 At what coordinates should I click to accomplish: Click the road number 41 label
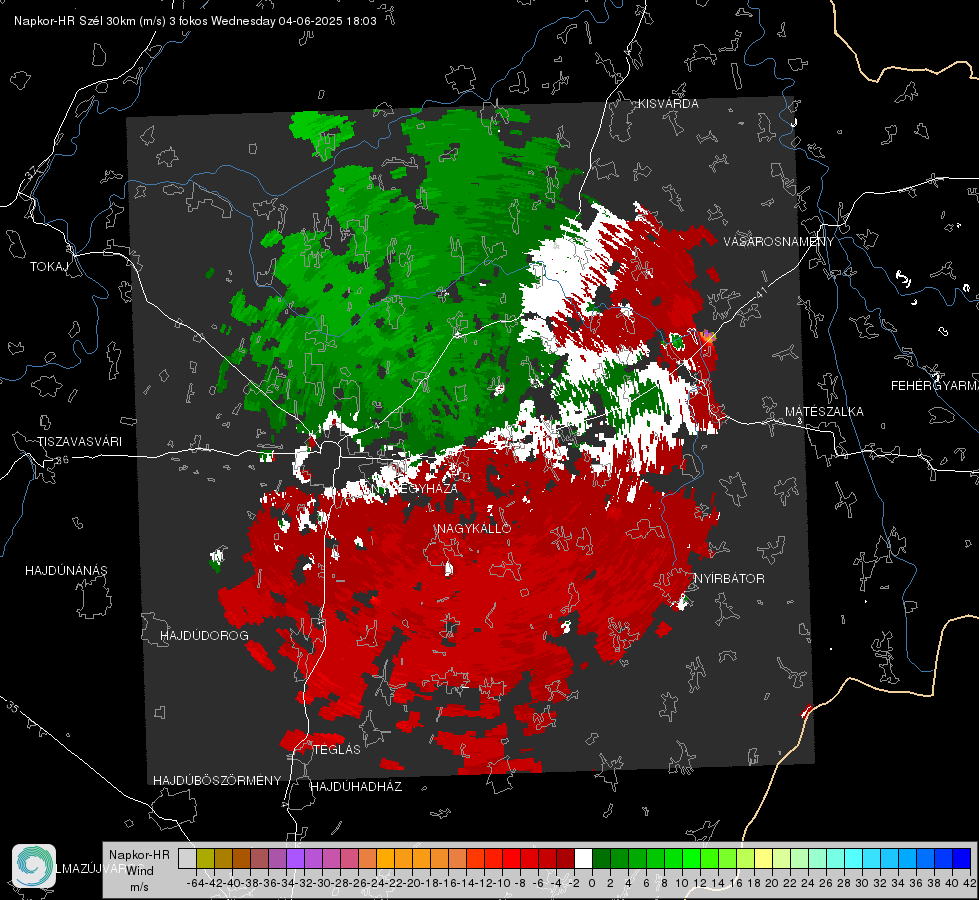point(760,292)
